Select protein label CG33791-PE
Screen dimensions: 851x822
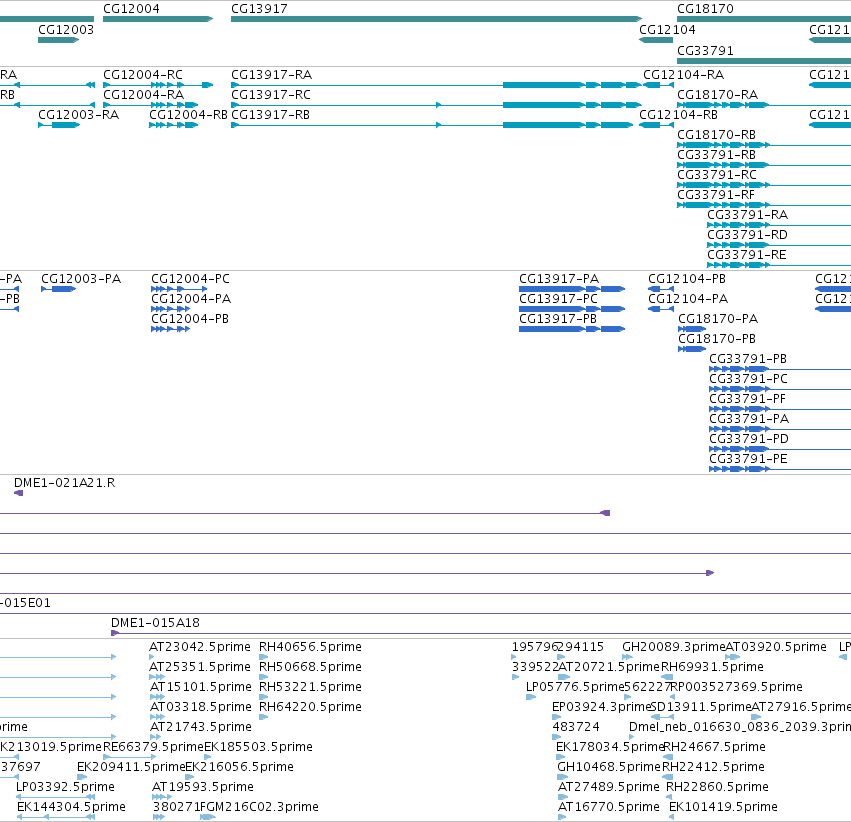point(748,460)
